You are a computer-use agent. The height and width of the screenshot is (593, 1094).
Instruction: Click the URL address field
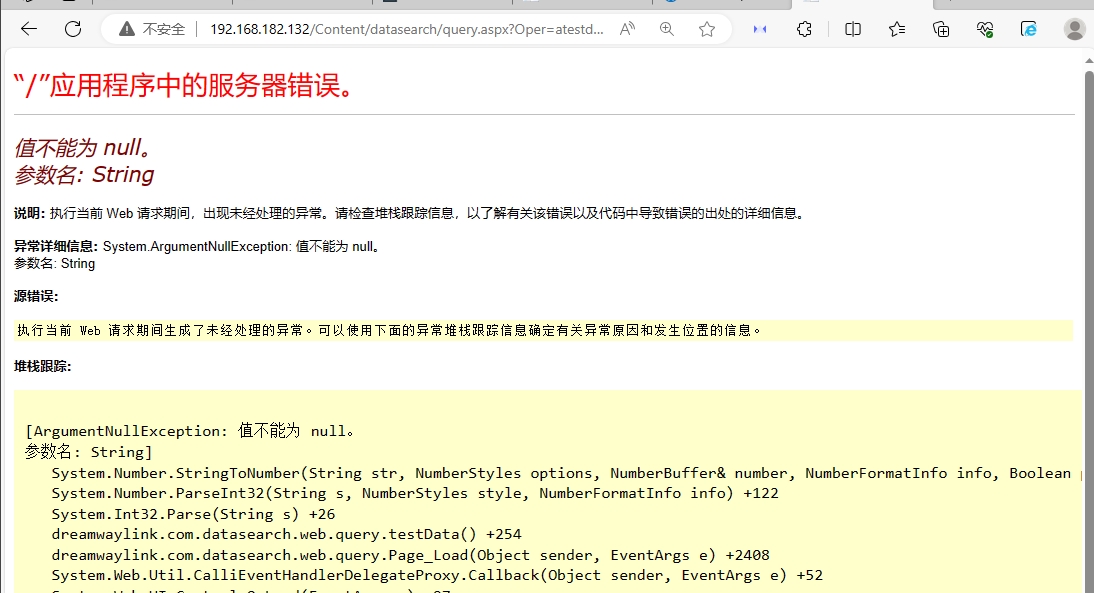pos(406,29)
